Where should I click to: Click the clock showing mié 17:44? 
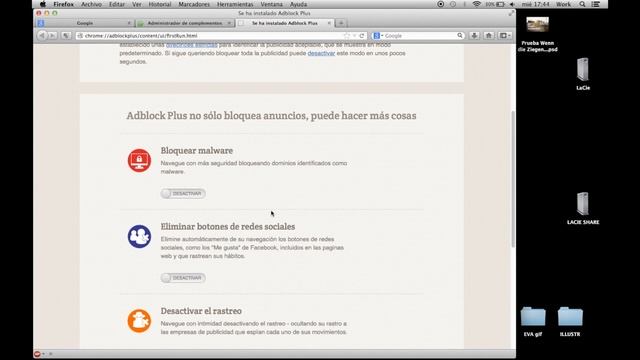[536, 4]
